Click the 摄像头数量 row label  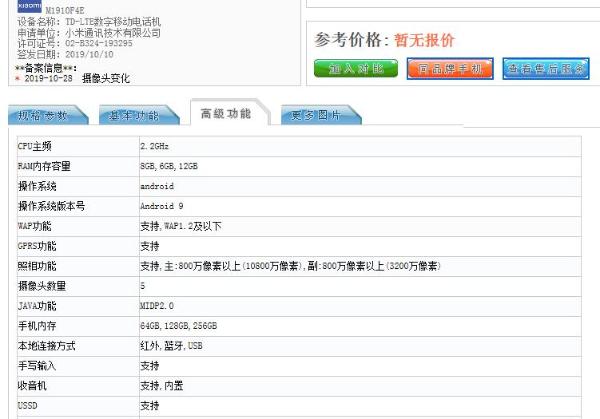(42, 286)
